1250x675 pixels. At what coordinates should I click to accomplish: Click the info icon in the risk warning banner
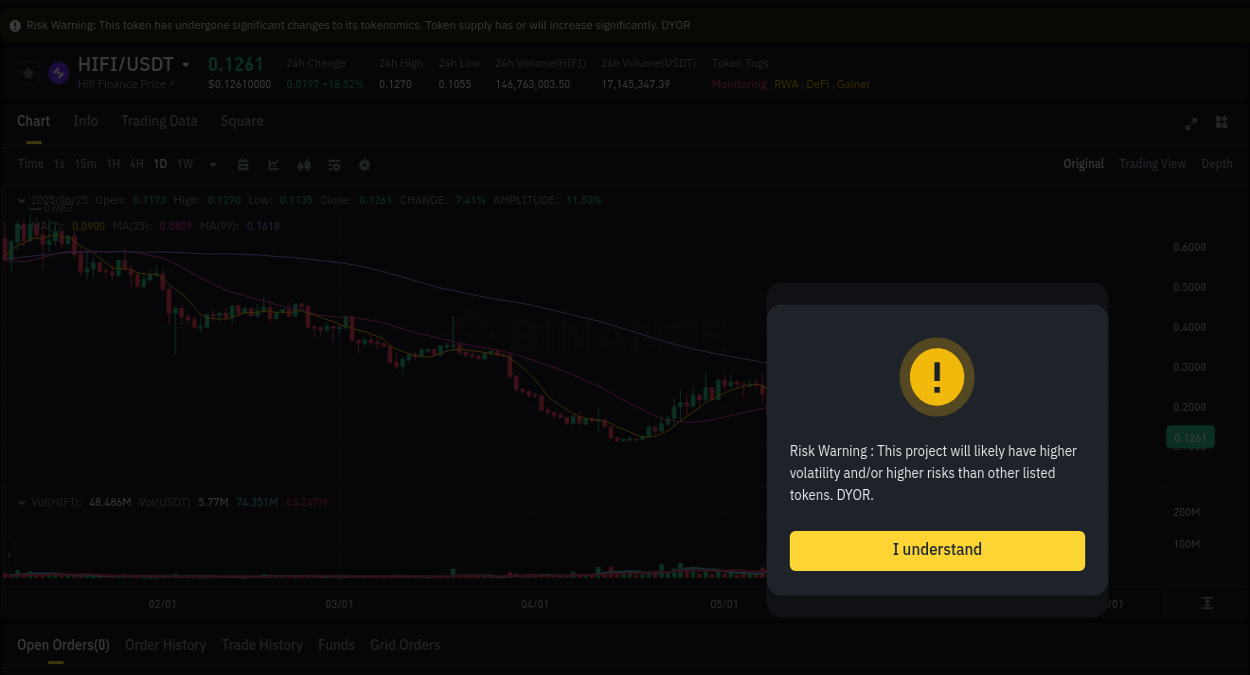click(14, 24)
